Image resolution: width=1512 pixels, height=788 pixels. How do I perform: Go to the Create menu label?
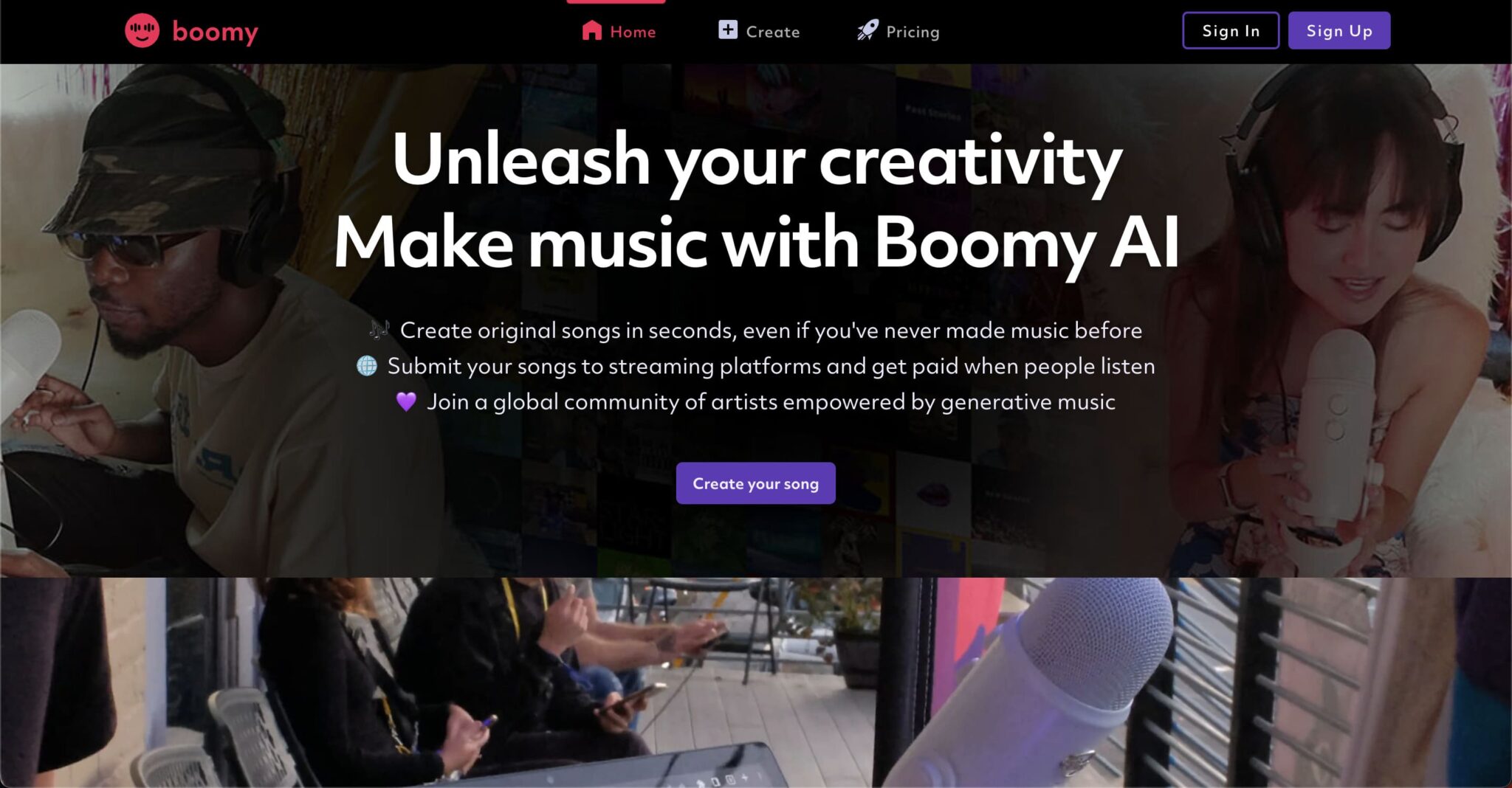tap(773, 32)
